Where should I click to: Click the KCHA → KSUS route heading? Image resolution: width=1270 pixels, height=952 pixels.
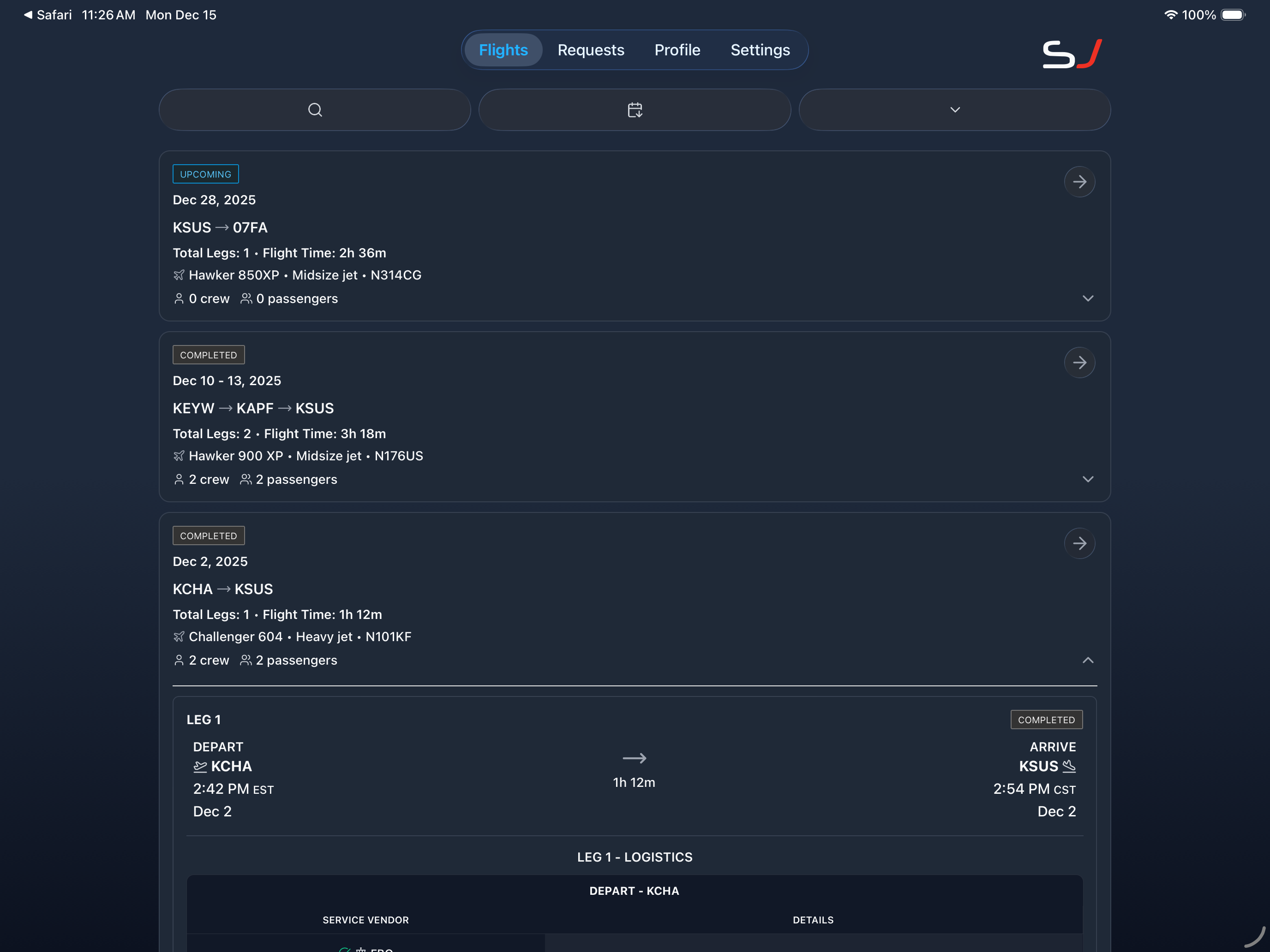pyautogui.click(x=223, y=589)
